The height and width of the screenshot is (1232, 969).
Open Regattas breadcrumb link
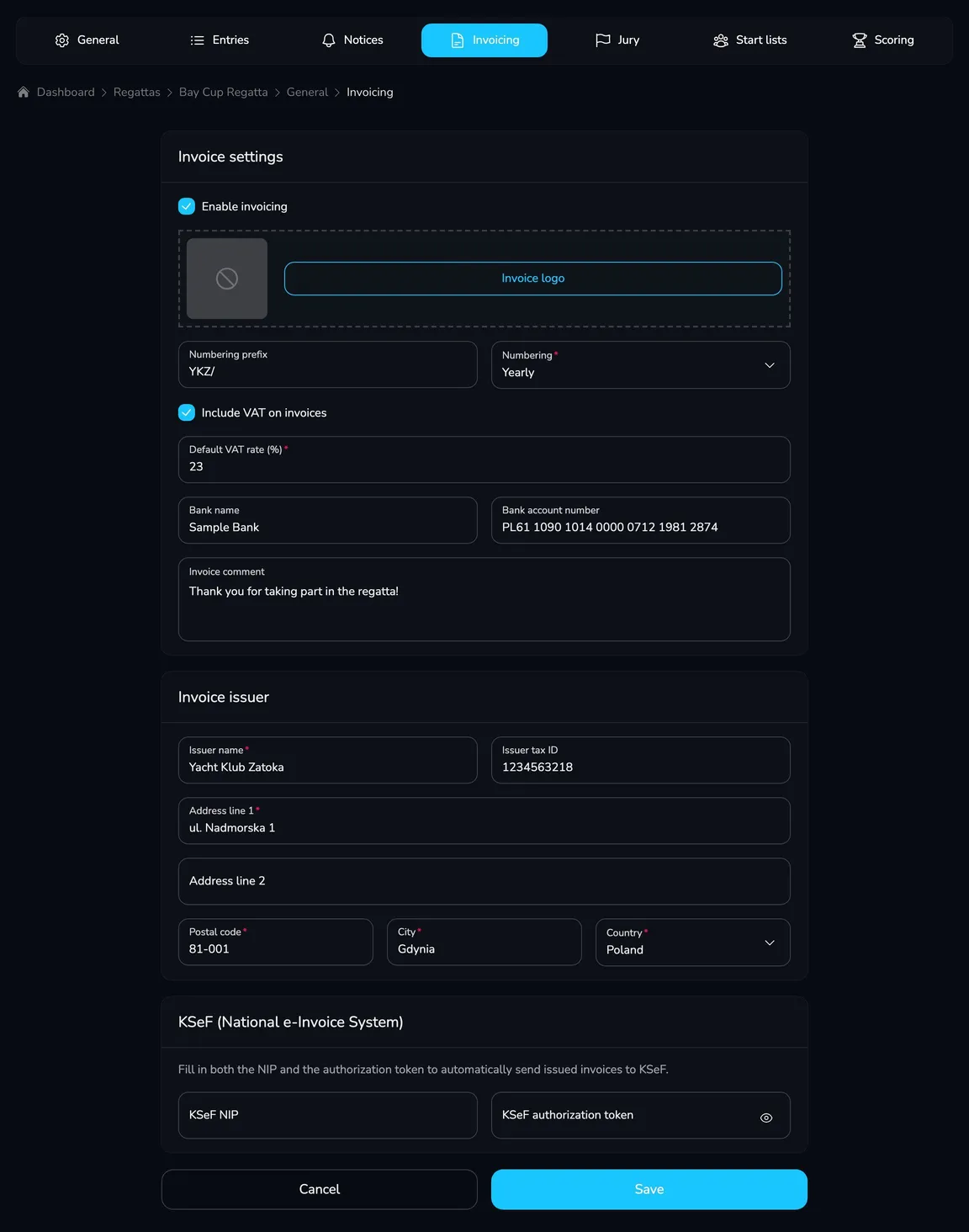click(137, 93)
